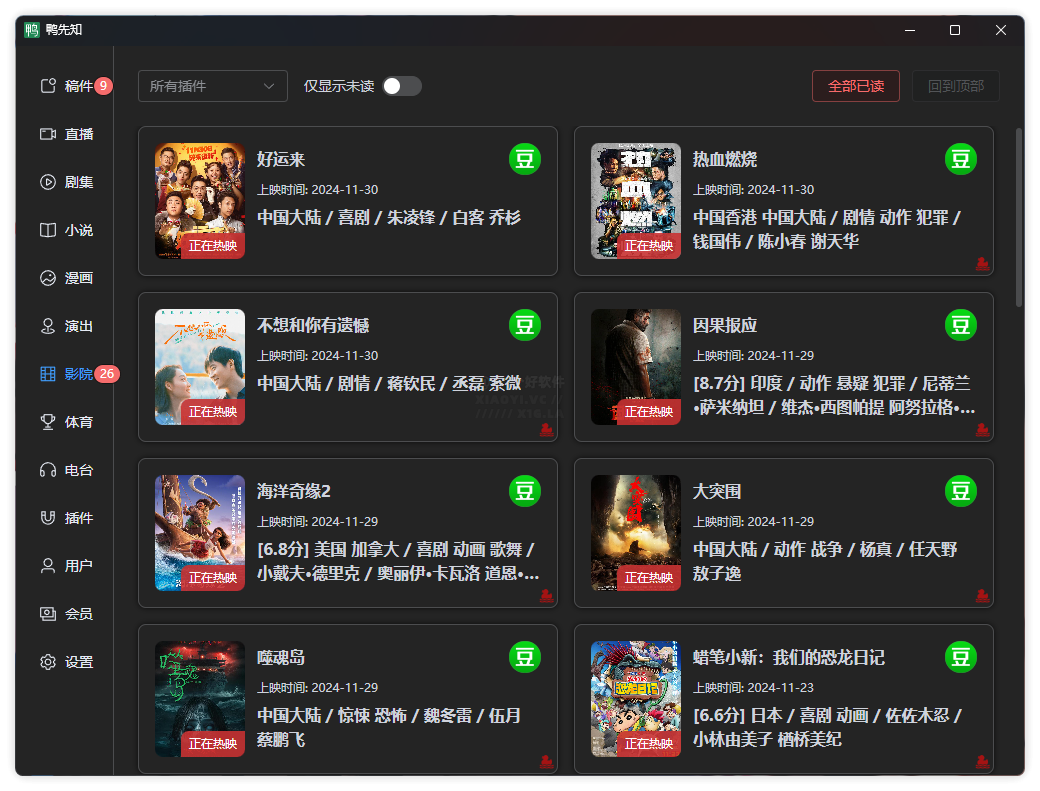
Task: Click red duck mark on 大突围 card
Action: point(982,596)
